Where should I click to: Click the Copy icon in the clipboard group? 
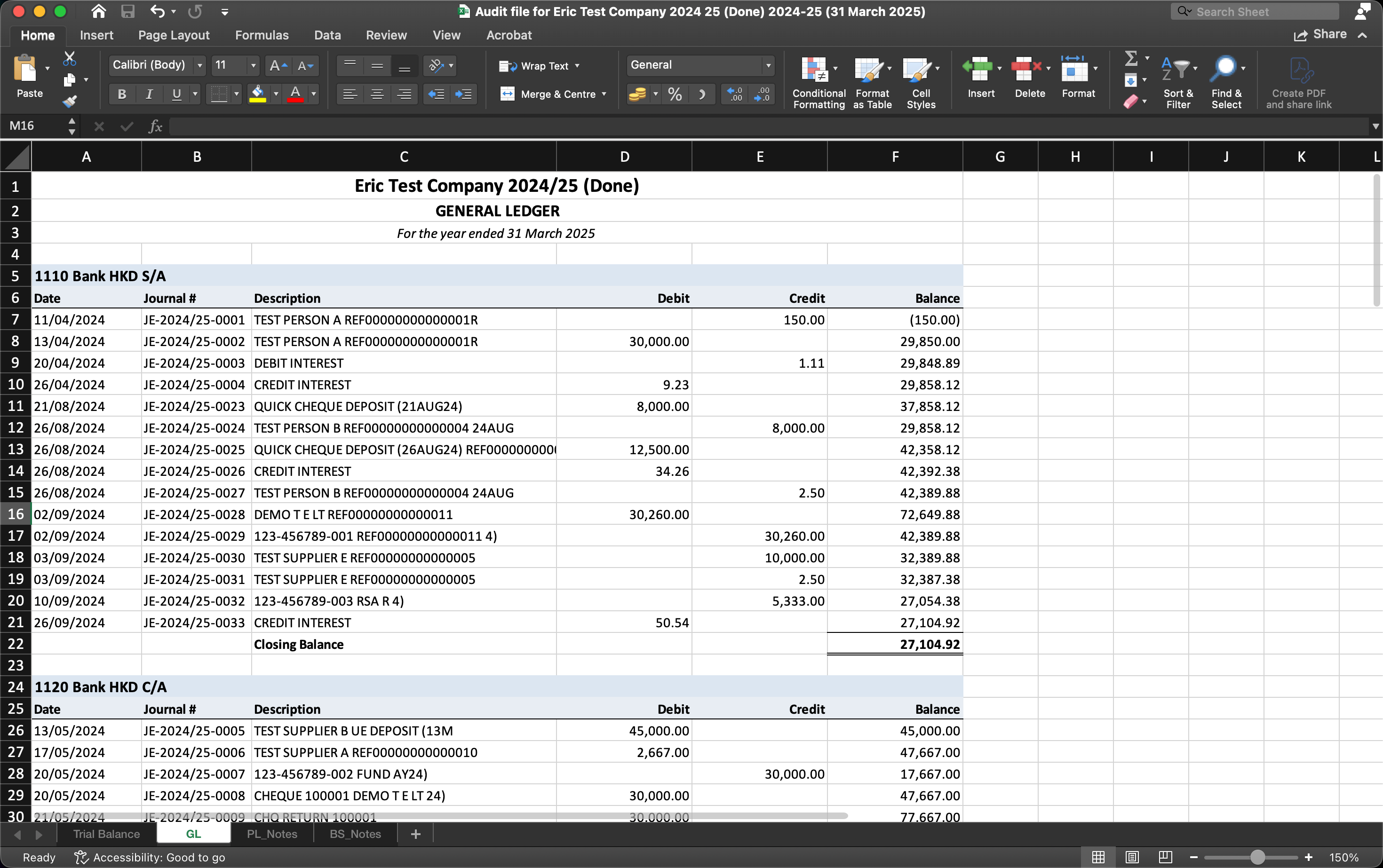pos(70,79)
